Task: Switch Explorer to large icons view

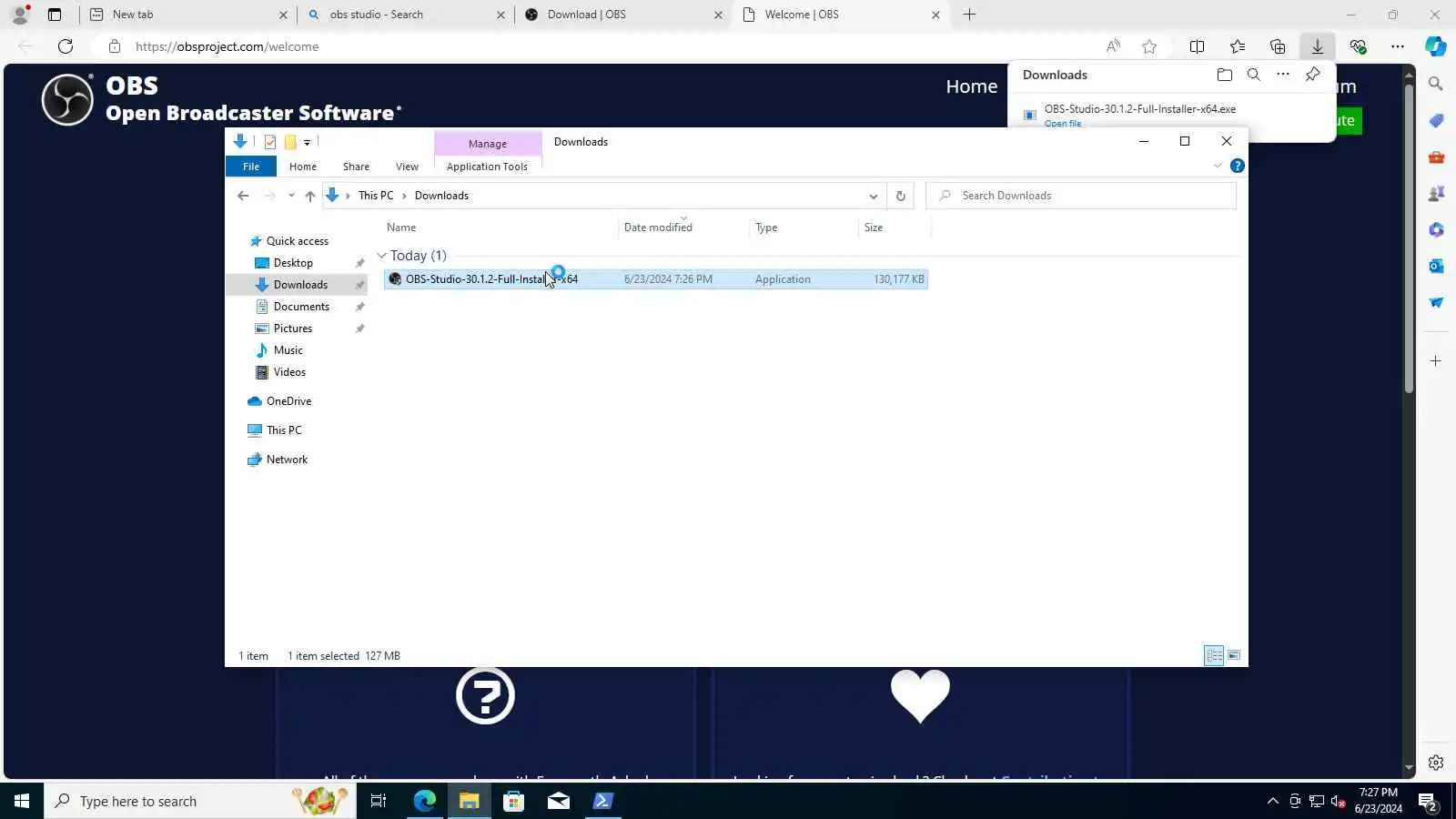Action: (1234, 655)
